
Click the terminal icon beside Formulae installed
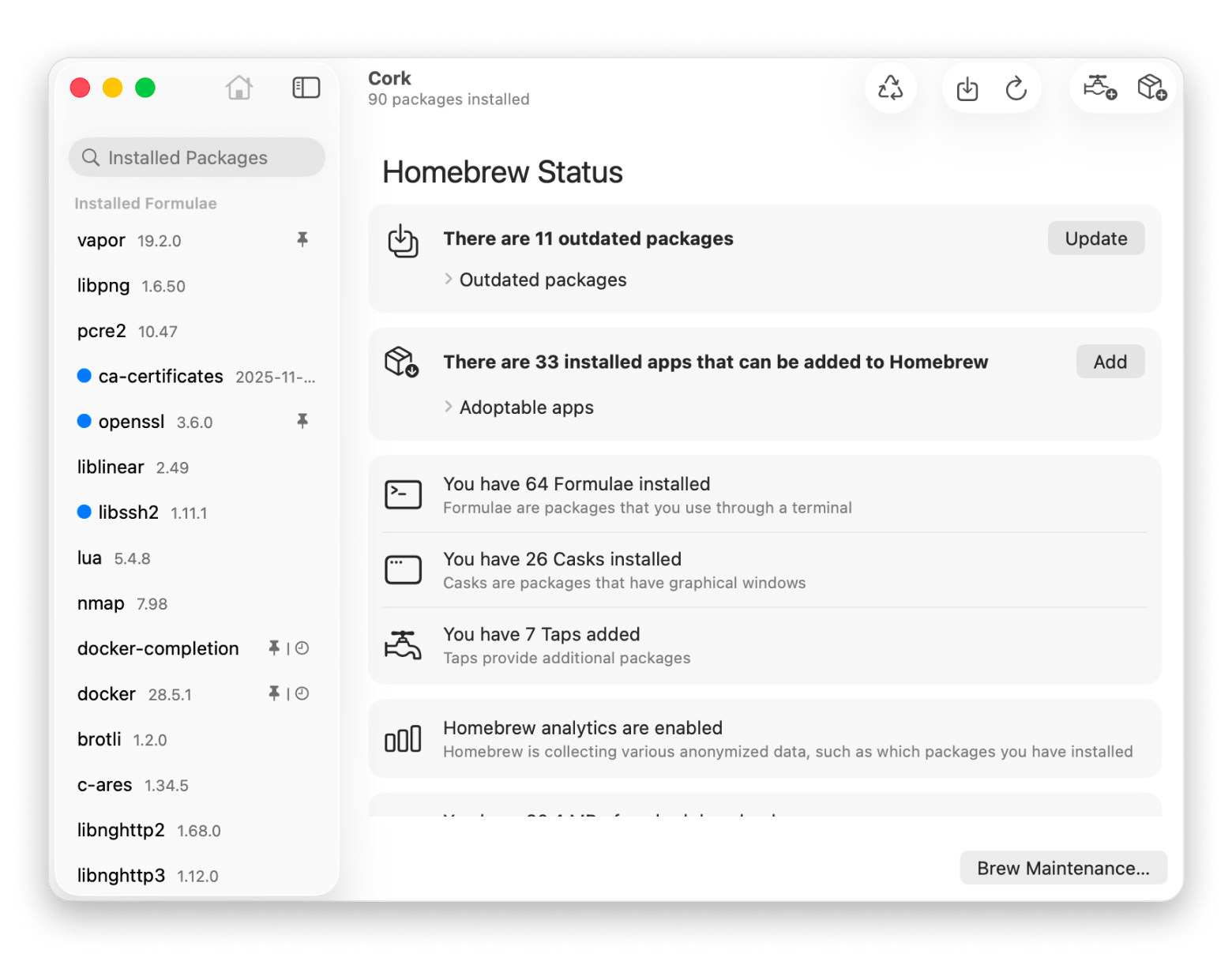(403, 494)
